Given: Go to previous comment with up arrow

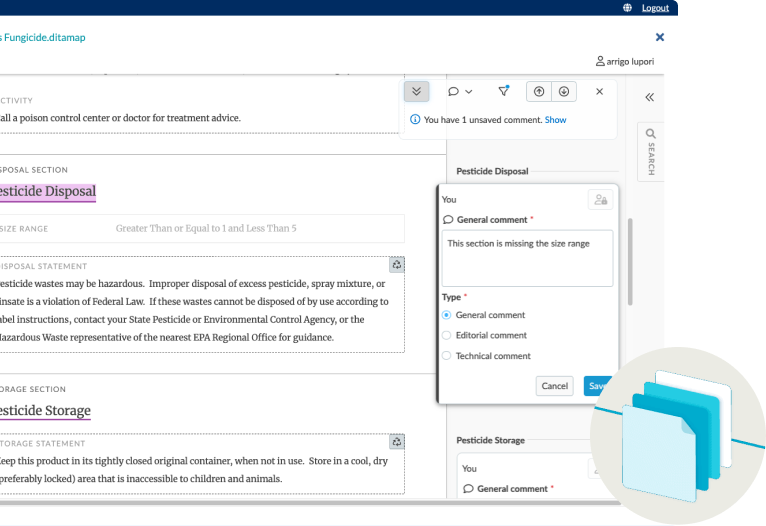Looking at the screenshot, I should pyautogui.click(x=539, y=91).
